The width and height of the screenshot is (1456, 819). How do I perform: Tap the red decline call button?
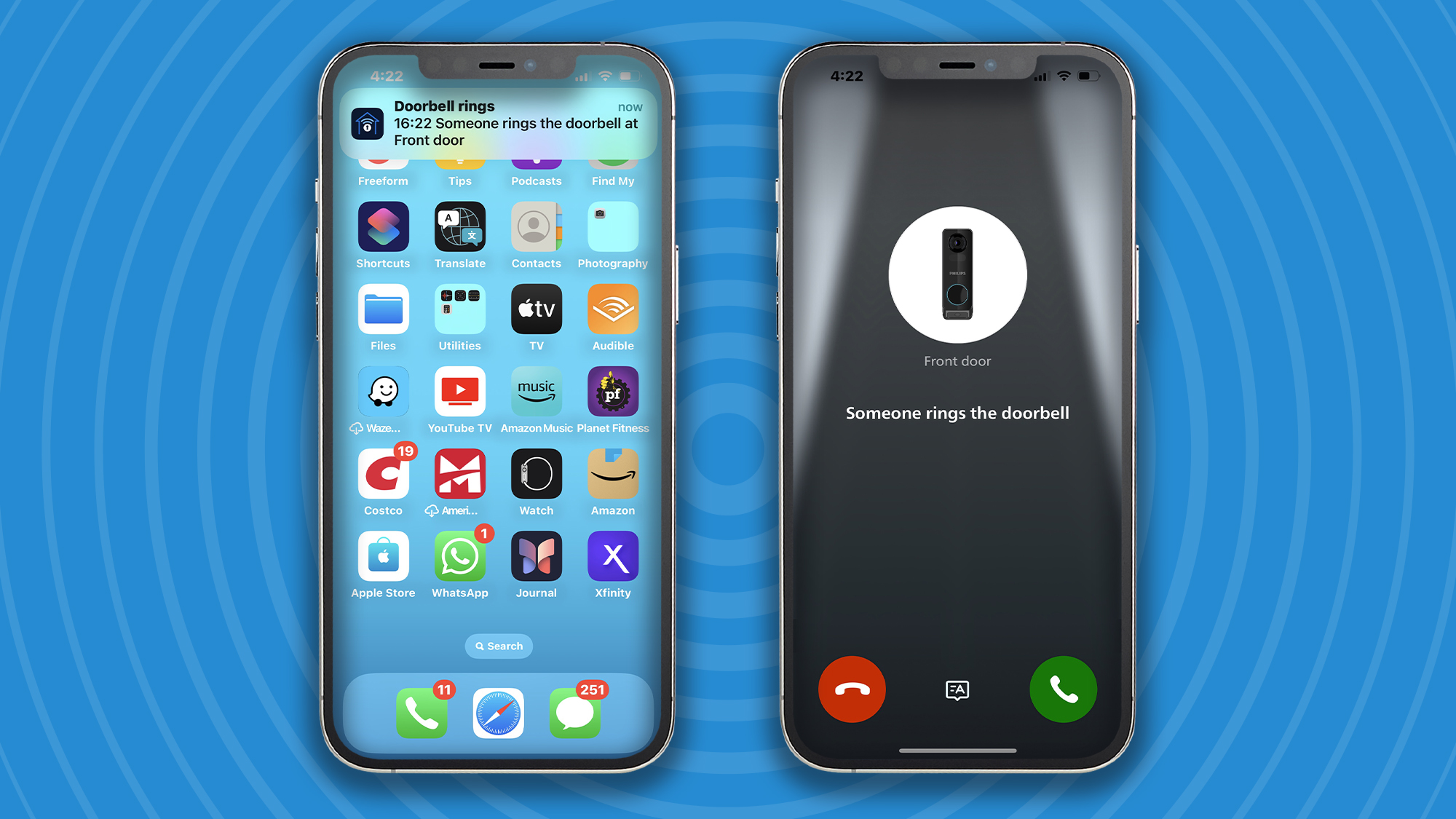pos(850,690)
